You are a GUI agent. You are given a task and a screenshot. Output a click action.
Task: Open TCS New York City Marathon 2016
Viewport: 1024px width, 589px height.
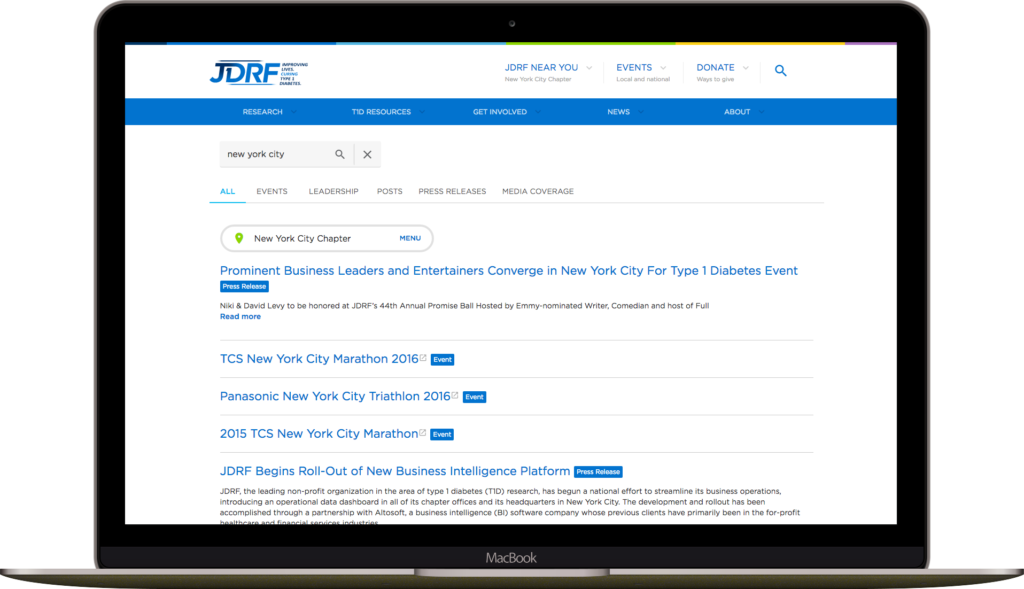[319, 358]
